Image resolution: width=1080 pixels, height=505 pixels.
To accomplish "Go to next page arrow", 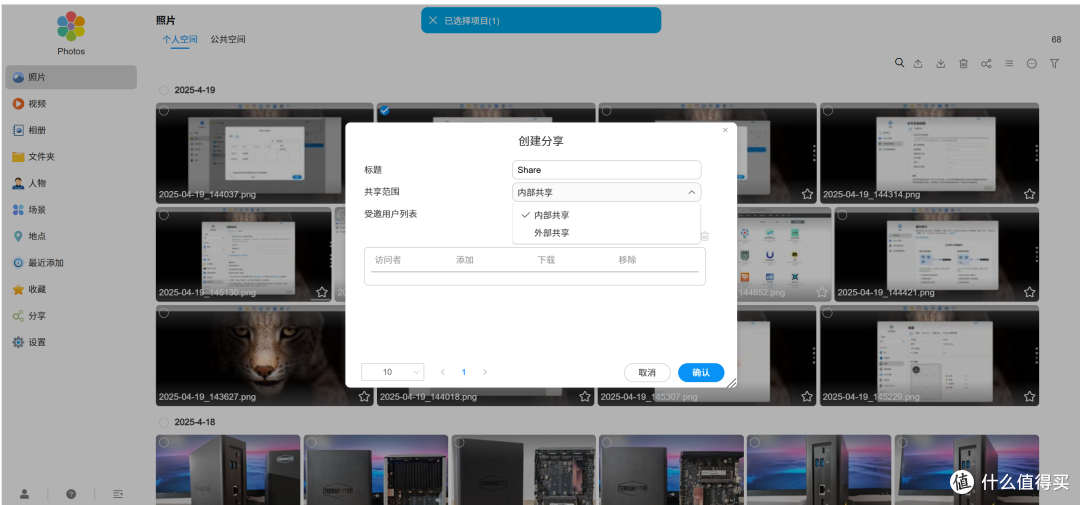I will 485,372.
